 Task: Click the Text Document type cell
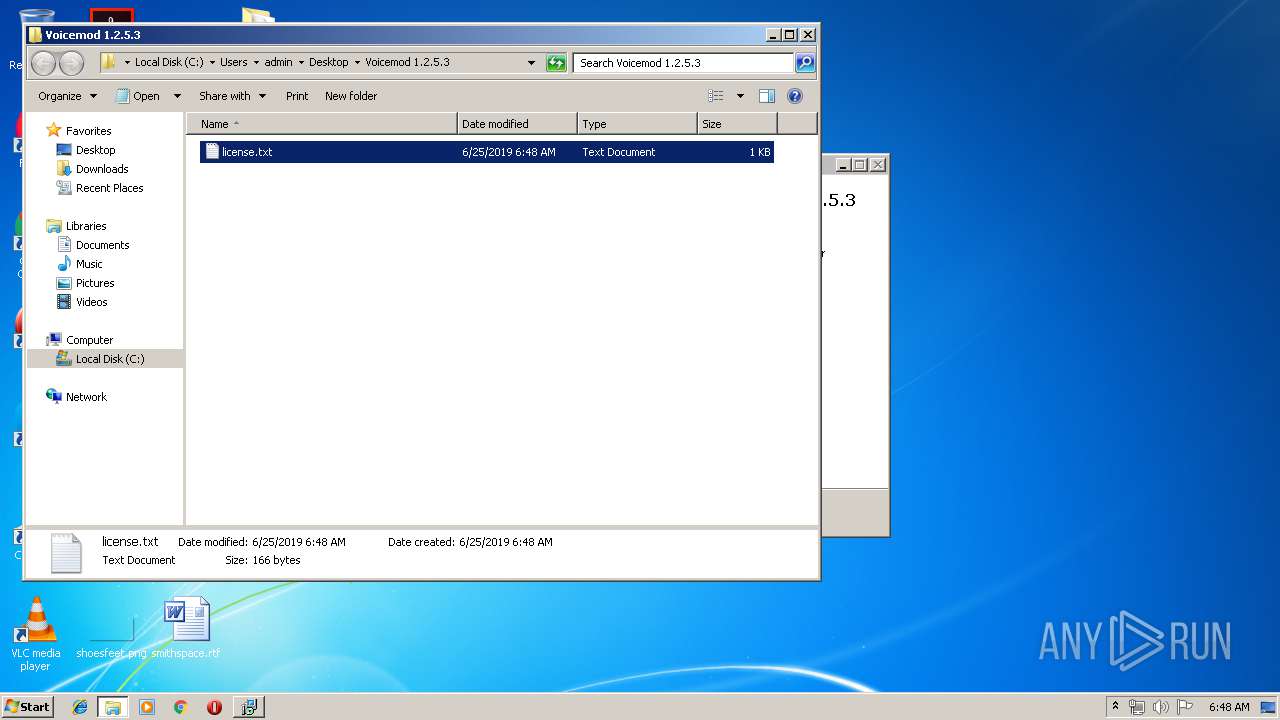(619, 152)
